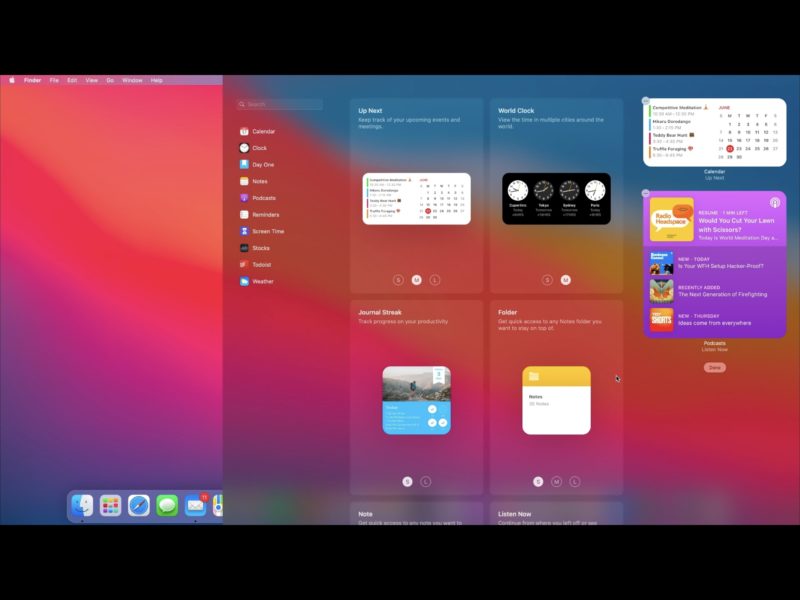This screenshot has width=800, height=600.
Task: Click the Podcasts app icon in Listen Now widget
Action: coord(774,203)
